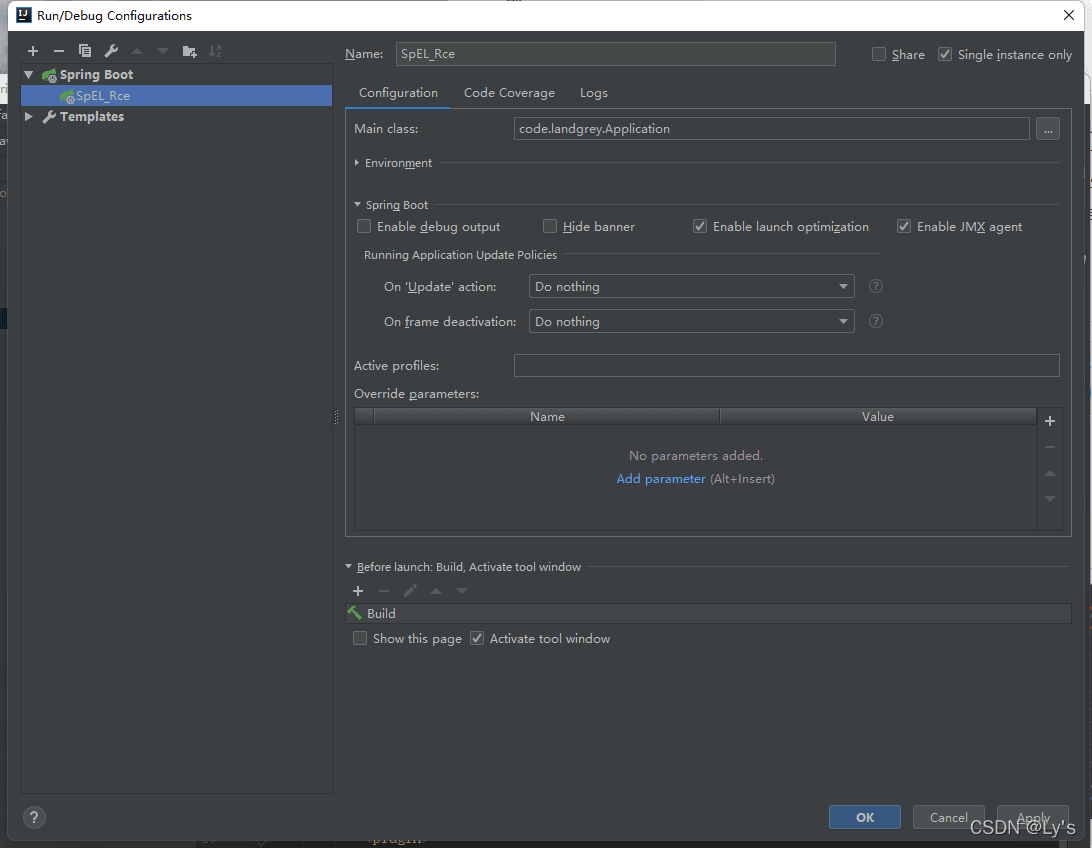Click the Name column header
Screen dimensions: 1092x848
[547, 416]
